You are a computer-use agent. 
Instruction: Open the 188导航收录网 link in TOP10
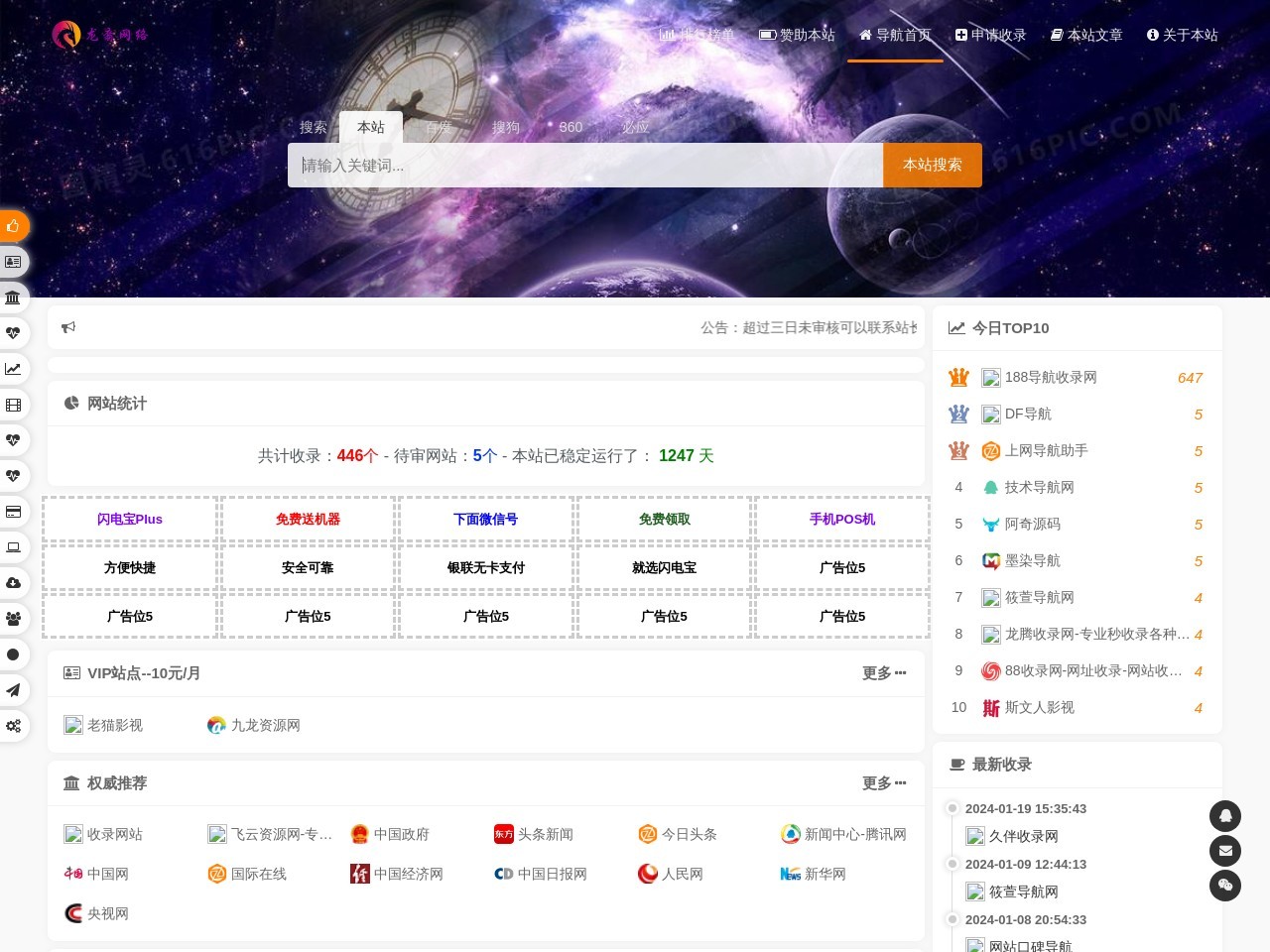(1050, 377)
